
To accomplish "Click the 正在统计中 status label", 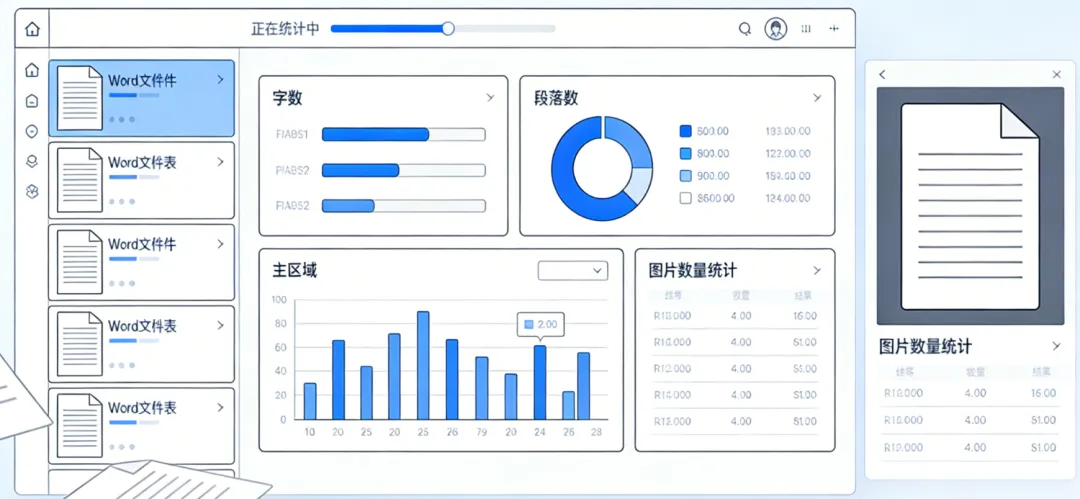I will click(x=285, y=29).
